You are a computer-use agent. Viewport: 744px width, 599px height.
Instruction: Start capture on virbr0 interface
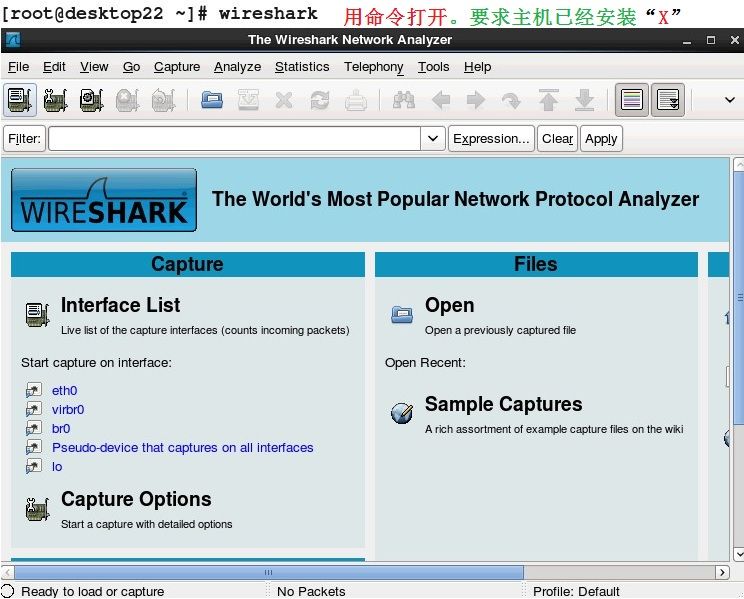tap(68, 410)
